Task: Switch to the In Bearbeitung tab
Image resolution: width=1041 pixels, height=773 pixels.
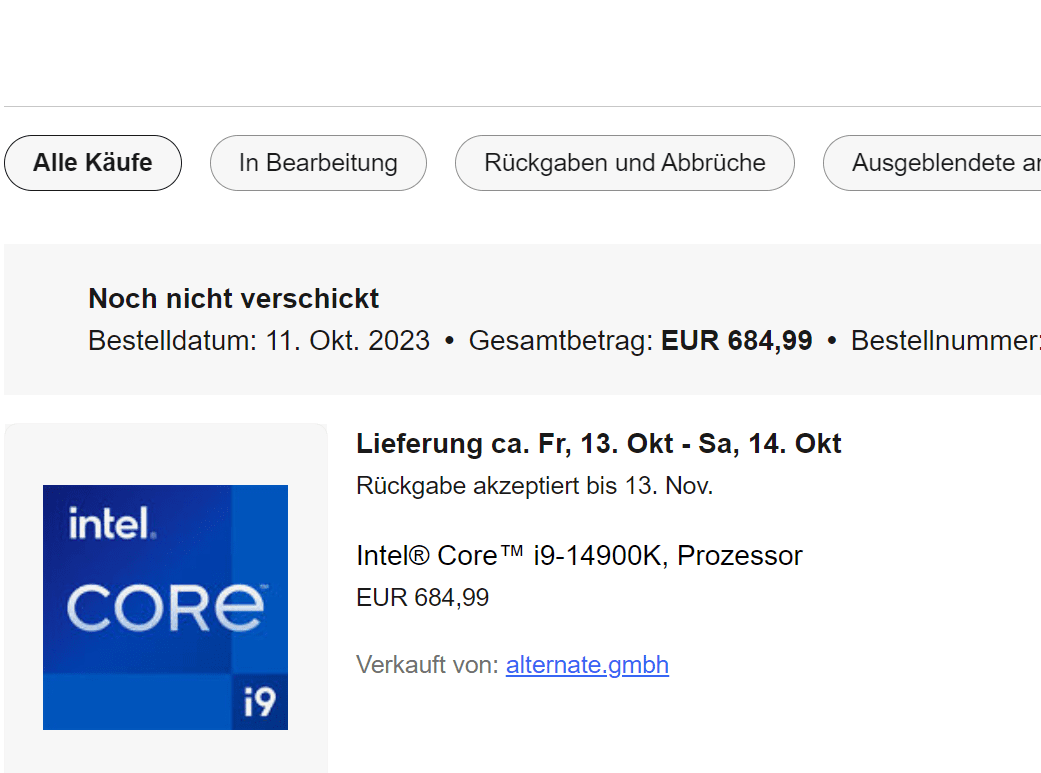Action: tap(318, 163)
